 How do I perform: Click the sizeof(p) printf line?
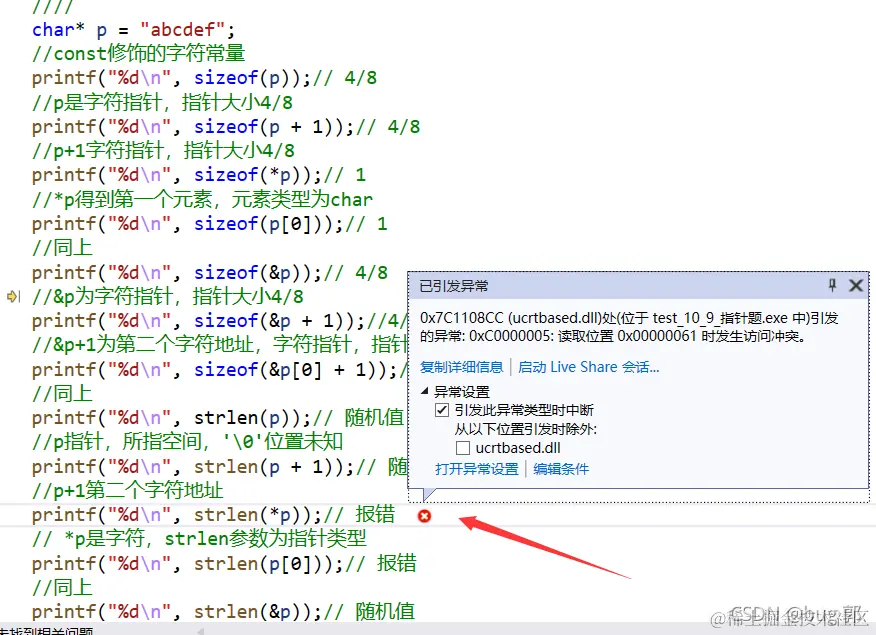(204, 78)
